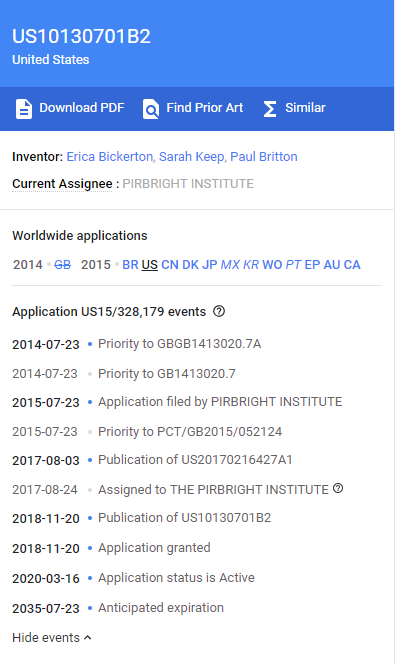
Task: Open inventor Erica Bickerton link
Action: (x=111, y=157)
